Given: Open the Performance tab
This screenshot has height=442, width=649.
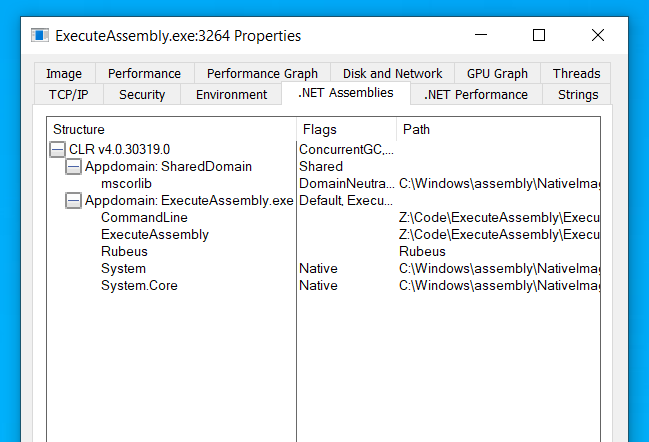Looking at the screenshot, I should click(x=144, y=73).
